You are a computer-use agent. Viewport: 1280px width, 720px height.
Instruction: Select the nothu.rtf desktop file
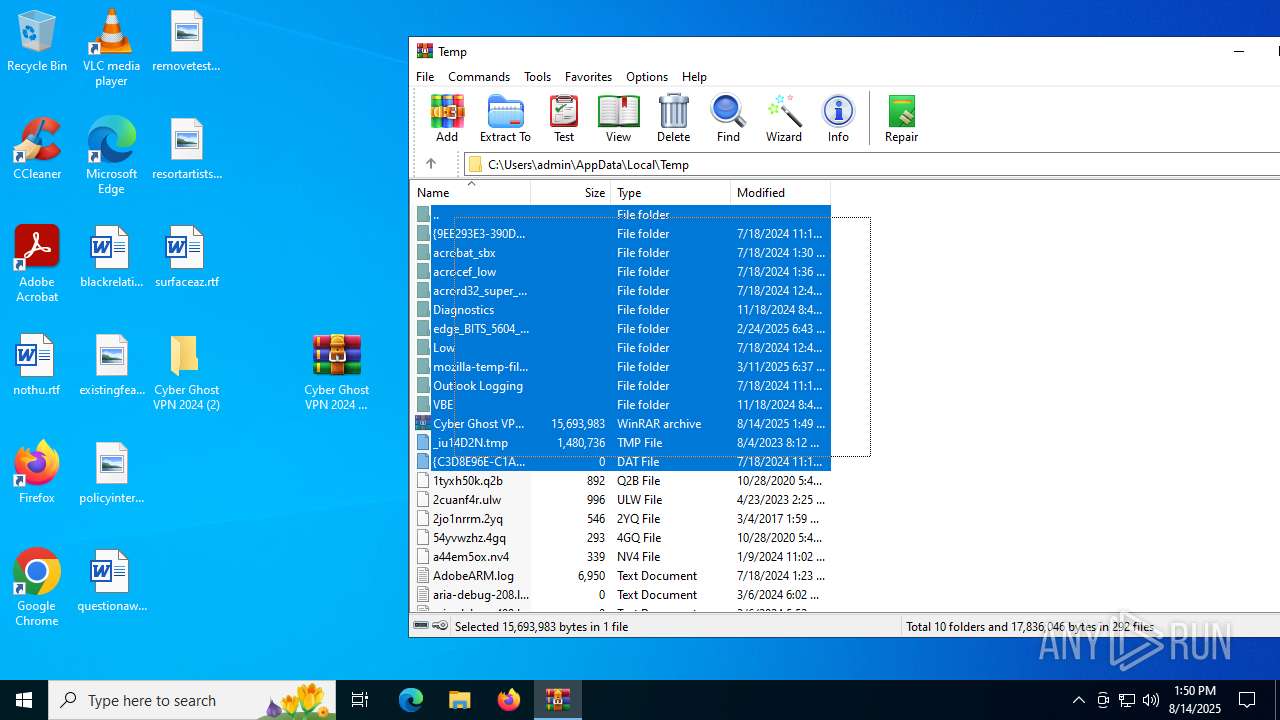coord(37,365)
